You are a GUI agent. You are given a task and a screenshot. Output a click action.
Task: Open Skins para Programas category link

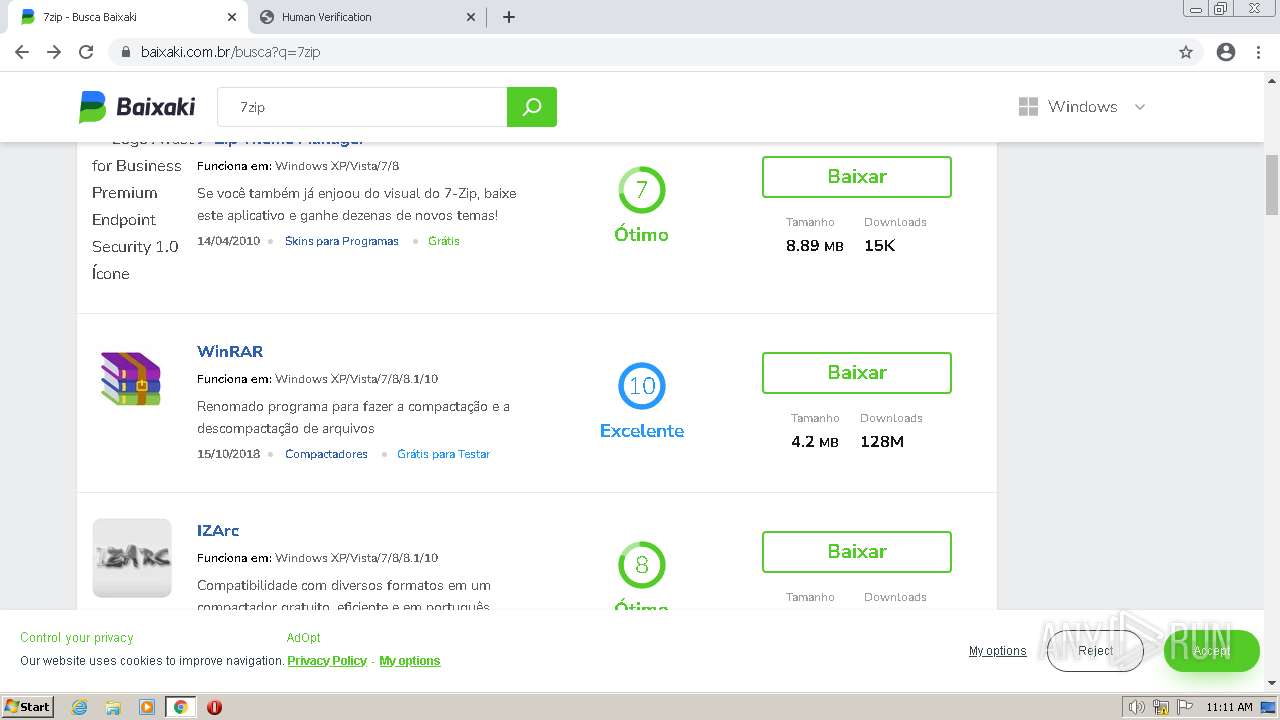point(342,241)
